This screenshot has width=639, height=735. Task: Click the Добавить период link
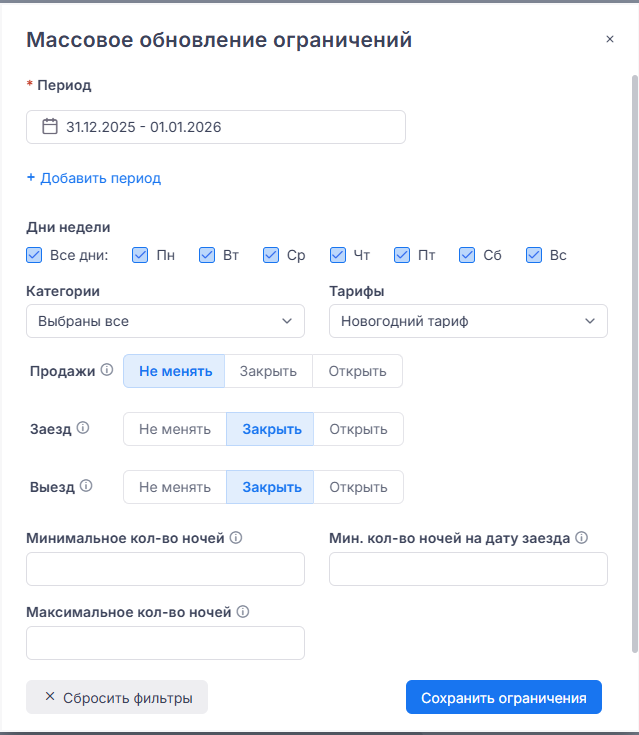coord(94,178)
